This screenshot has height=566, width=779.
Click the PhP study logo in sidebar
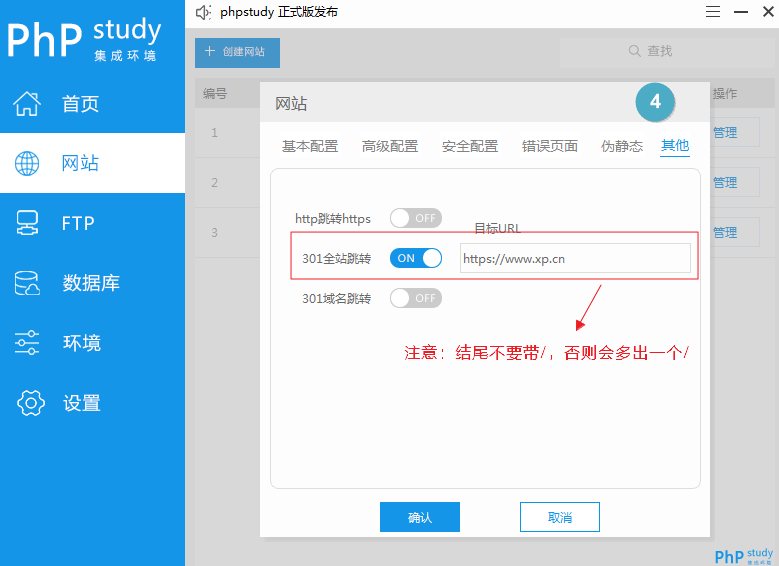pyautogui.click(x=84, y=39)
